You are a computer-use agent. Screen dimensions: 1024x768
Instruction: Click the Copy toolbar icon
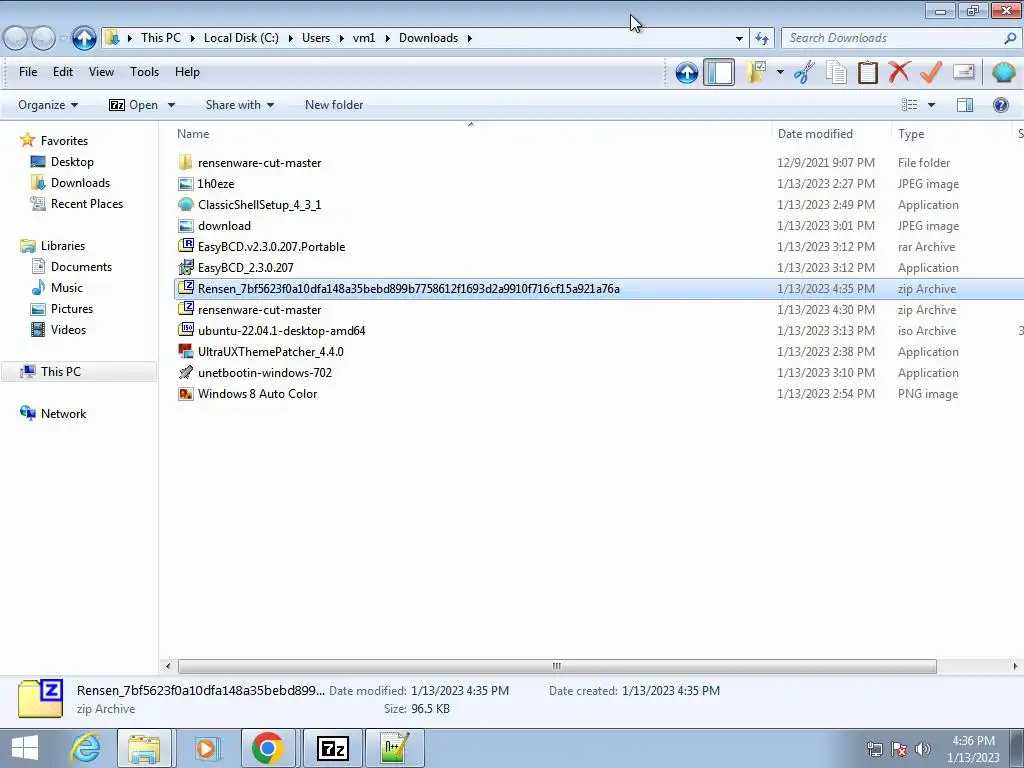coord(836,72)
